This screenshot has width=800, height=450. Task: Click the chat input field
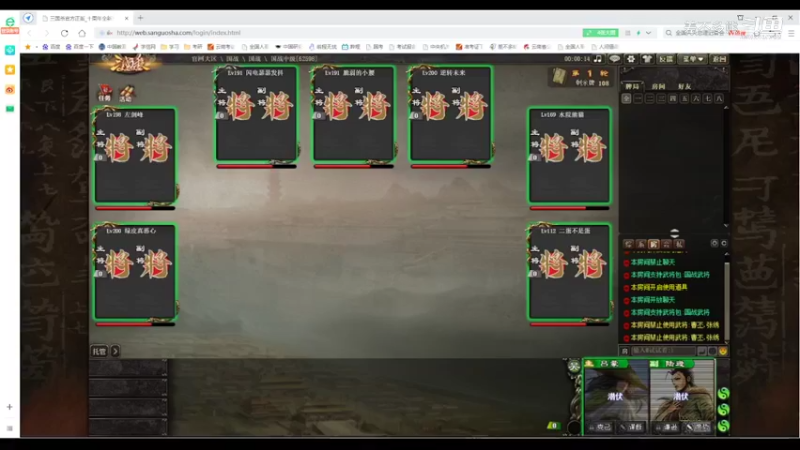663,351
